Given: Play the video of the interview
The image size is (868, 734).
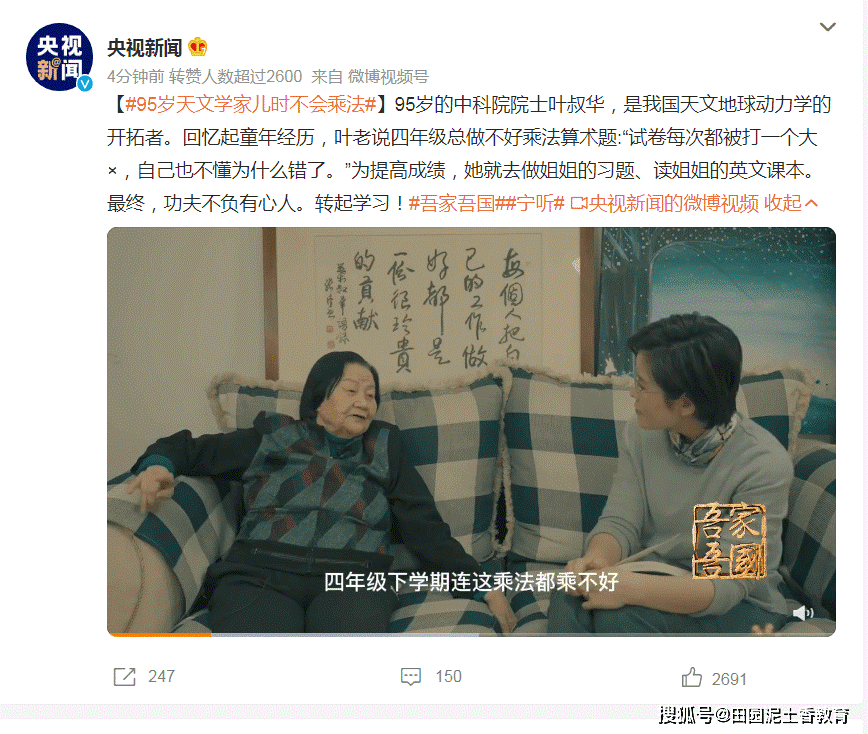Looking at the screenshot, I should 471,431.
